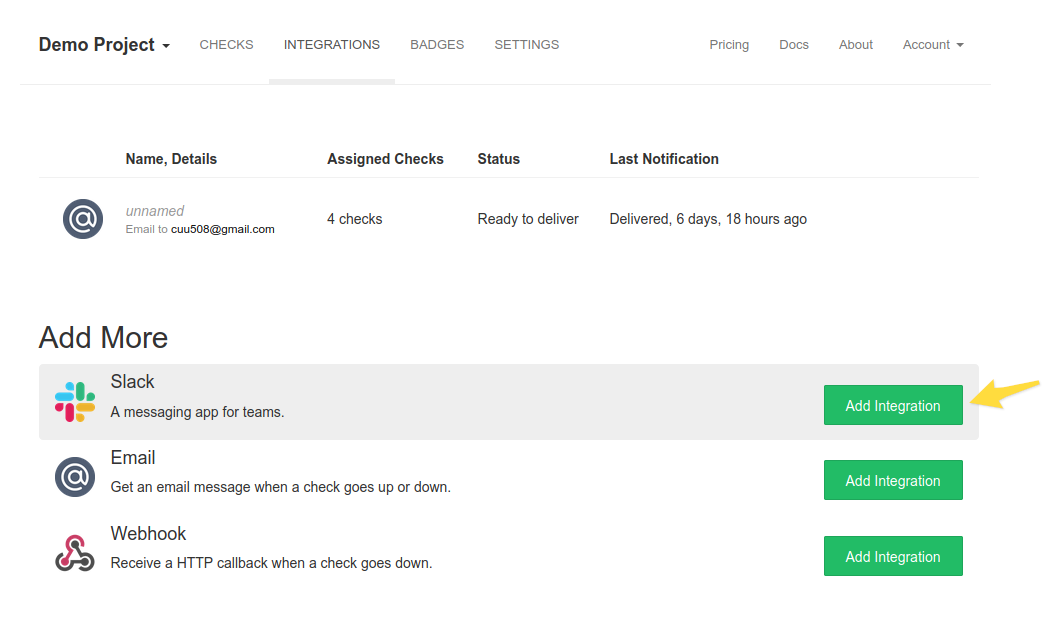
Task: Open the Pricing page
Action: click(x=729, y=44)
